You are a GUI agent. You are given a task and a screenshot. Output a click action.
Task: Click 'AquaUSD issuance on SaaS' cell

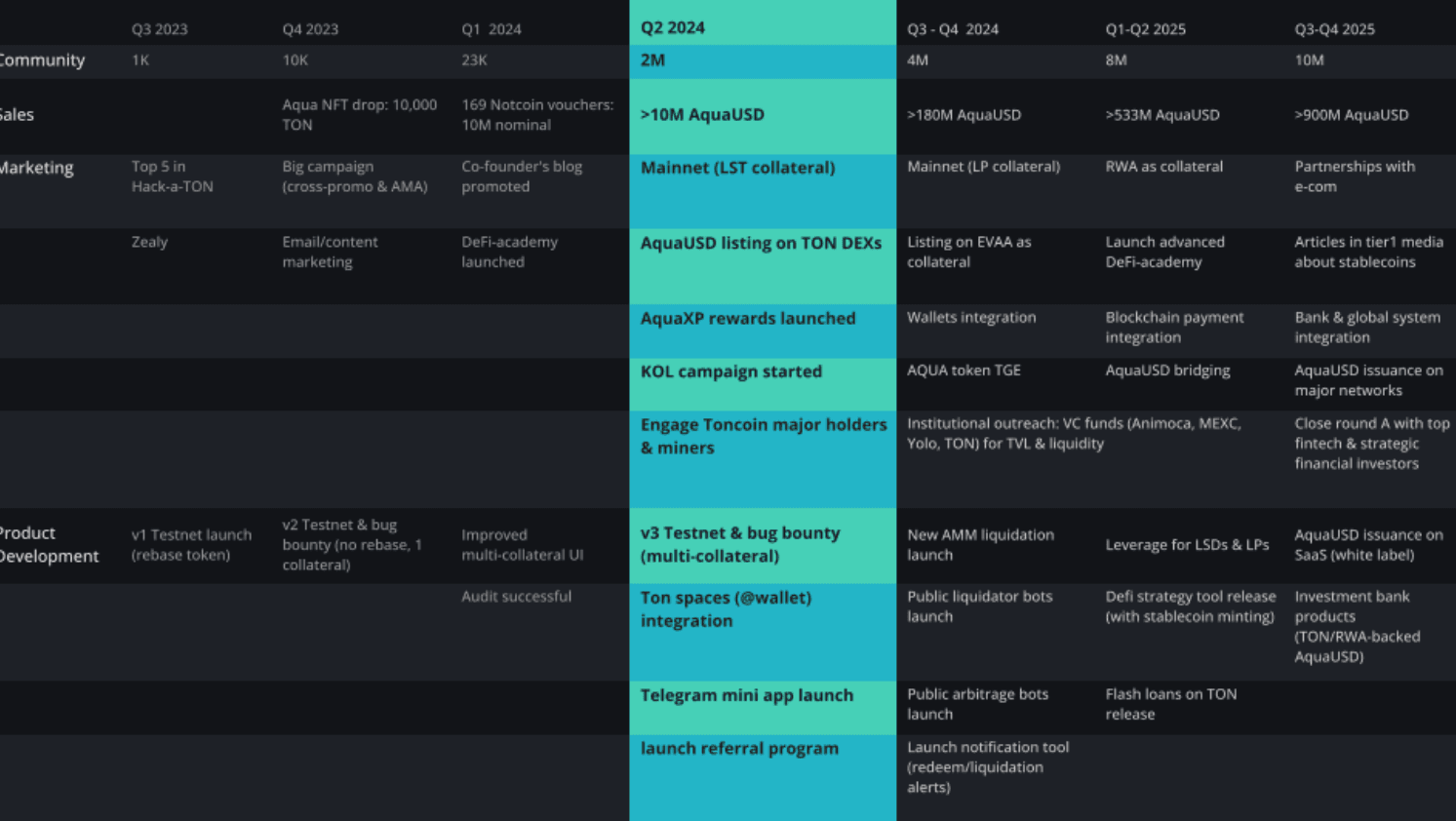1368,544
